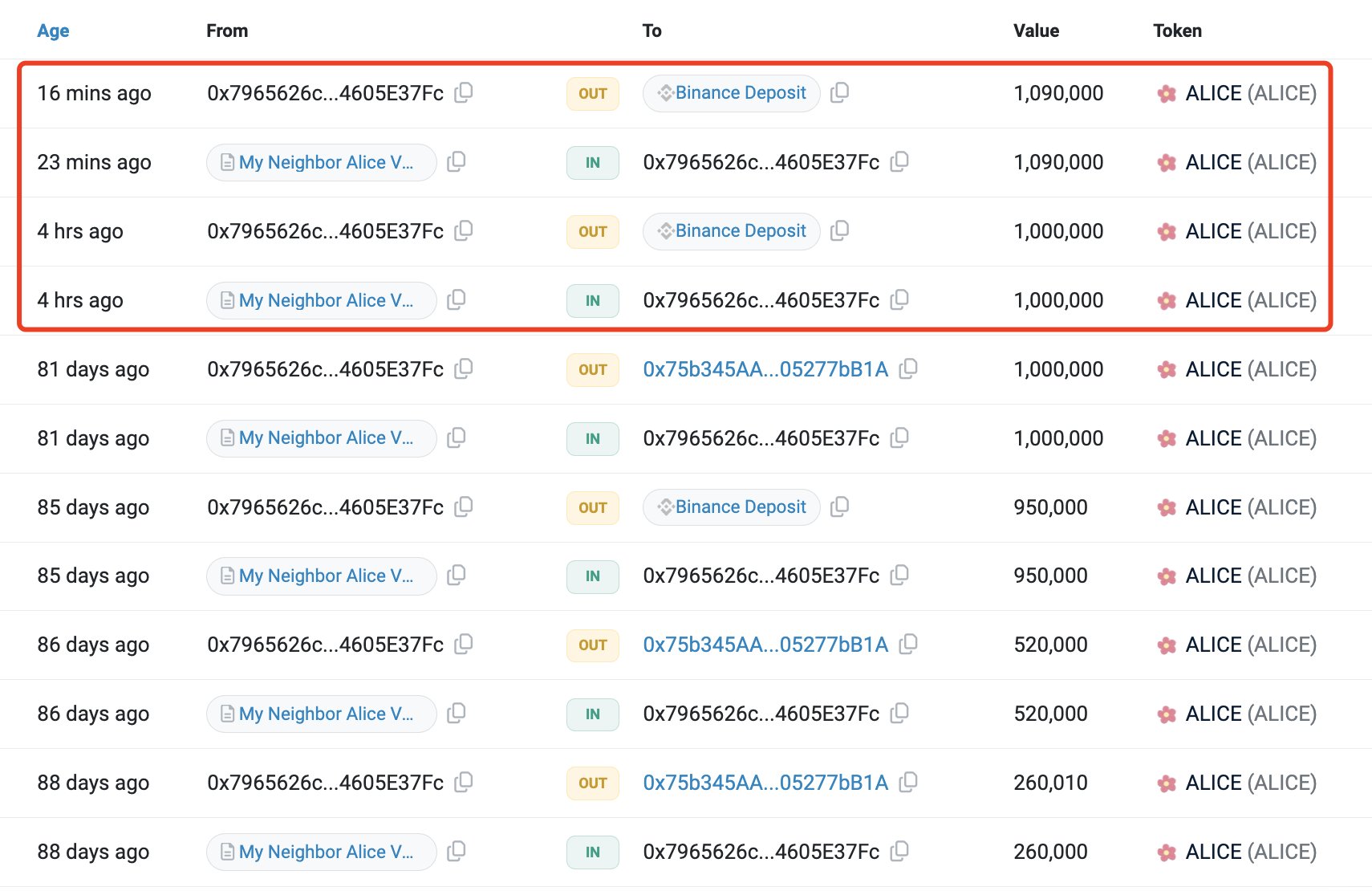Open 0x75b345AA...05277bB1A in 86 days ago row
This screenshot has height=891, width=1372.
point(765,645)
